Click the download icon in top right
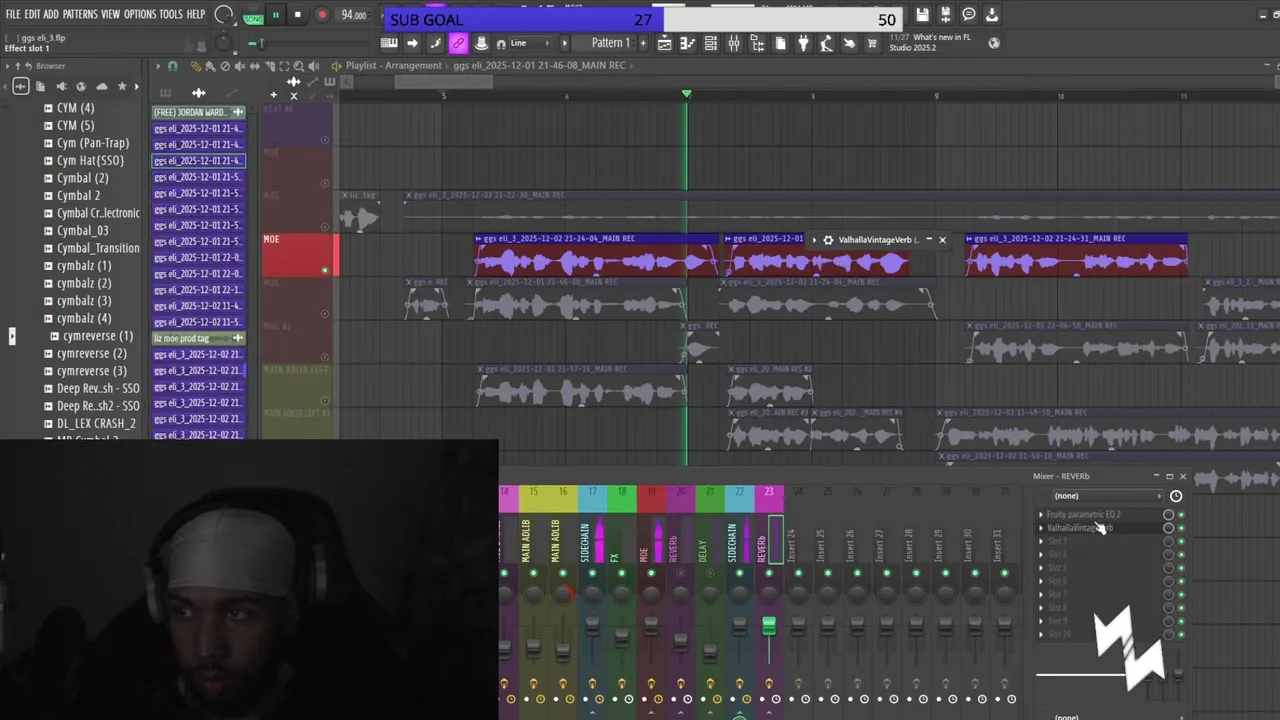Image resolution: width=1280 pixels, height=720 pixels. point(991,15)
